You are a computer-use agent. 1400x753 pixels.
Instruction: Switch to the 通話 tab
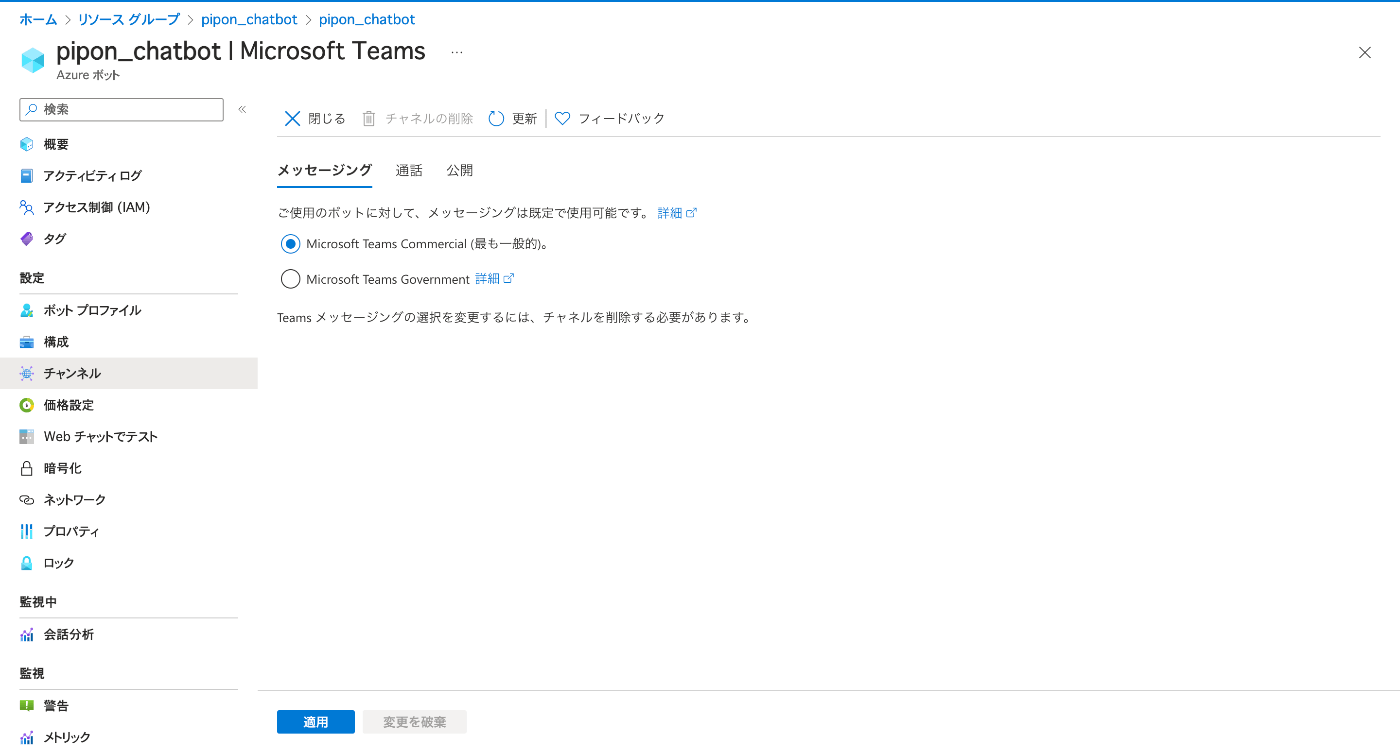pyautogui.click(x=409, y=170)
